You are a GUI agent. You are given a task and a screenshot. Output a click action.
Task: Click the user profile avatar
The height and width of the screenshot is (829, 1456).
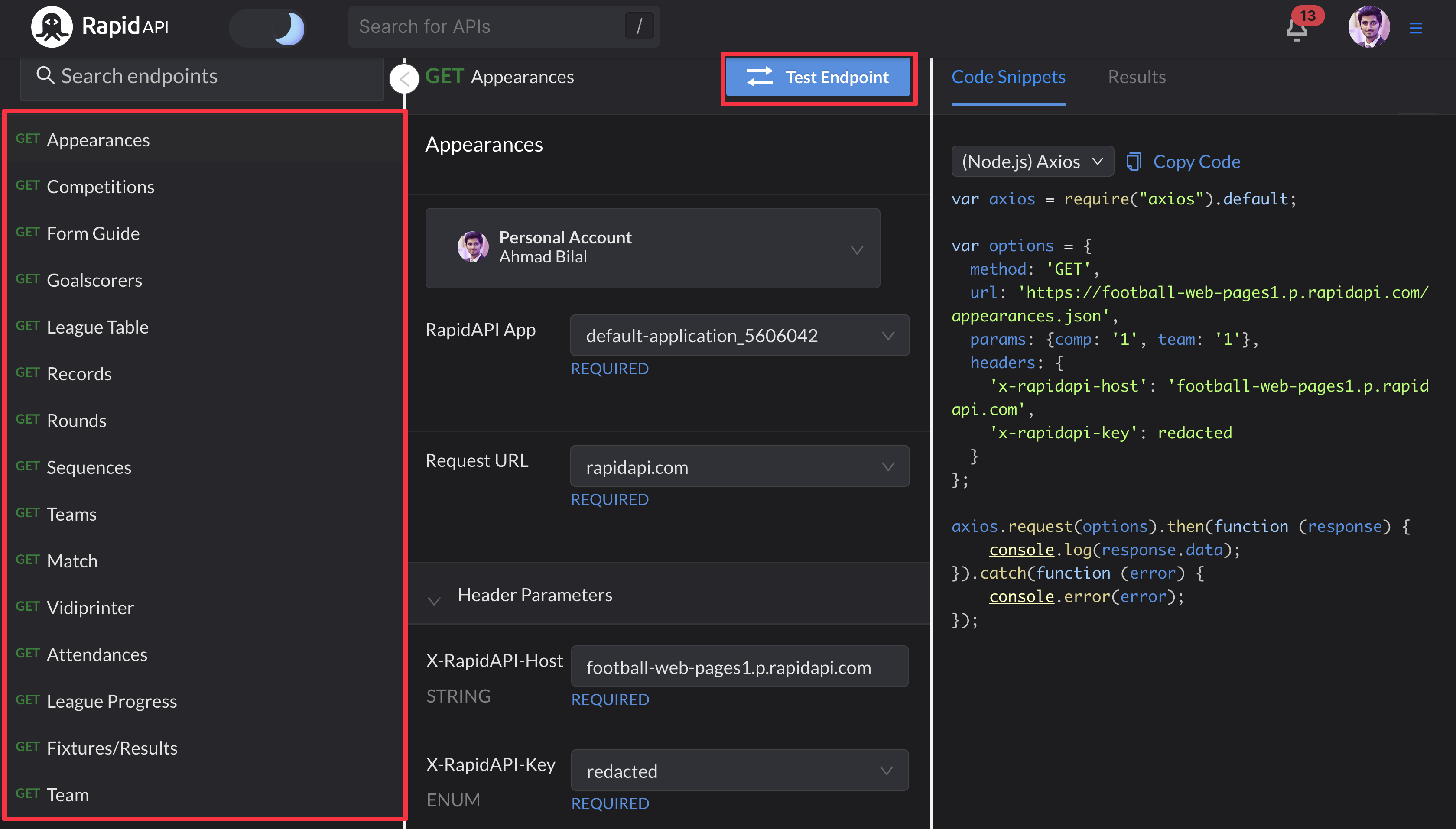pyautogui.click(x=1368, y=27)
